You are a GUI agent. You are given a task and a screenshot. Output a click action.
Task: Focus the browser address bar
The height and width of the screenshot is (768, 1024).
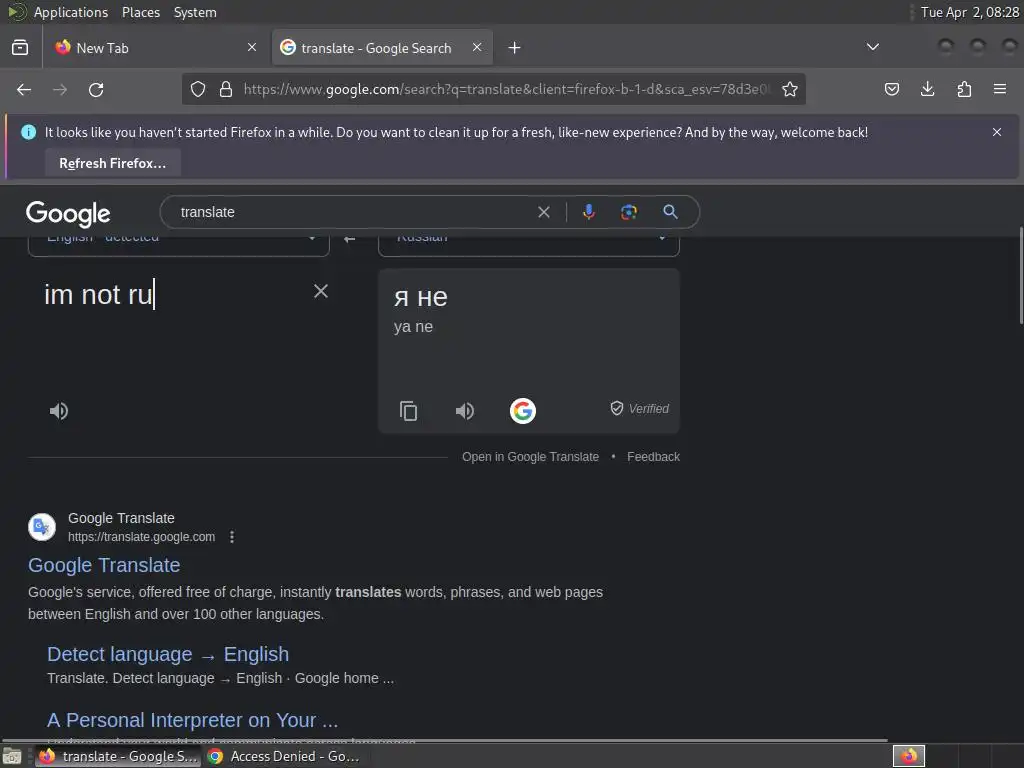(x=506, y=89)
